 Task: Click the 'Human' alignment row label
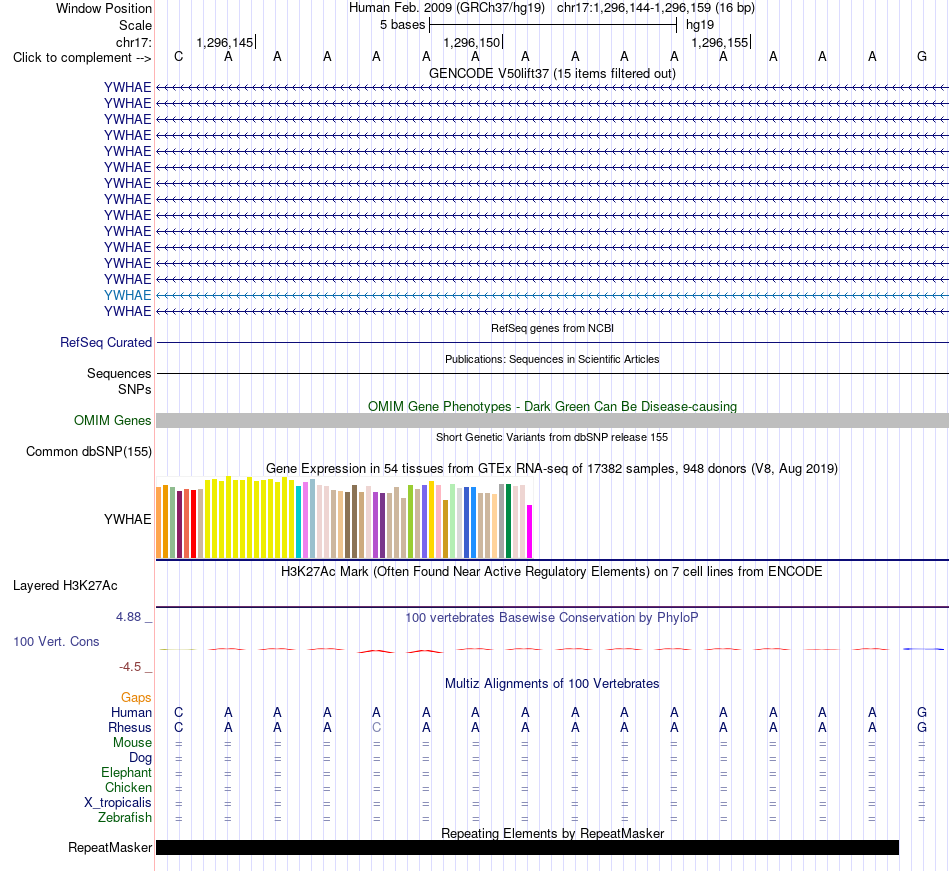pyautogui.click(x=131, y=712)
